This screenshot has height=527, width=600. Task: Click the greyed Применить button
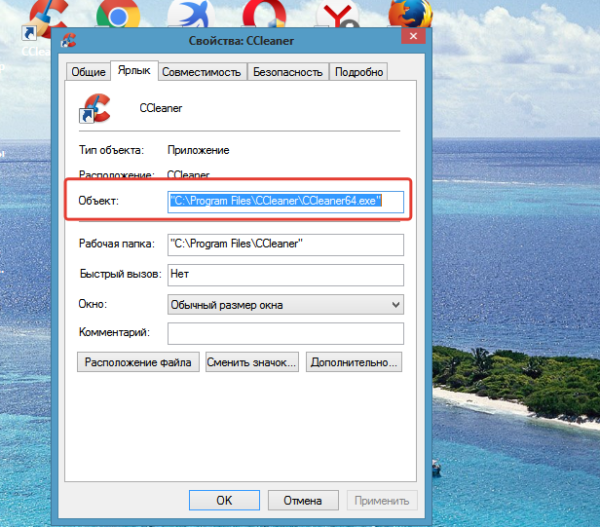pos(382,500)
